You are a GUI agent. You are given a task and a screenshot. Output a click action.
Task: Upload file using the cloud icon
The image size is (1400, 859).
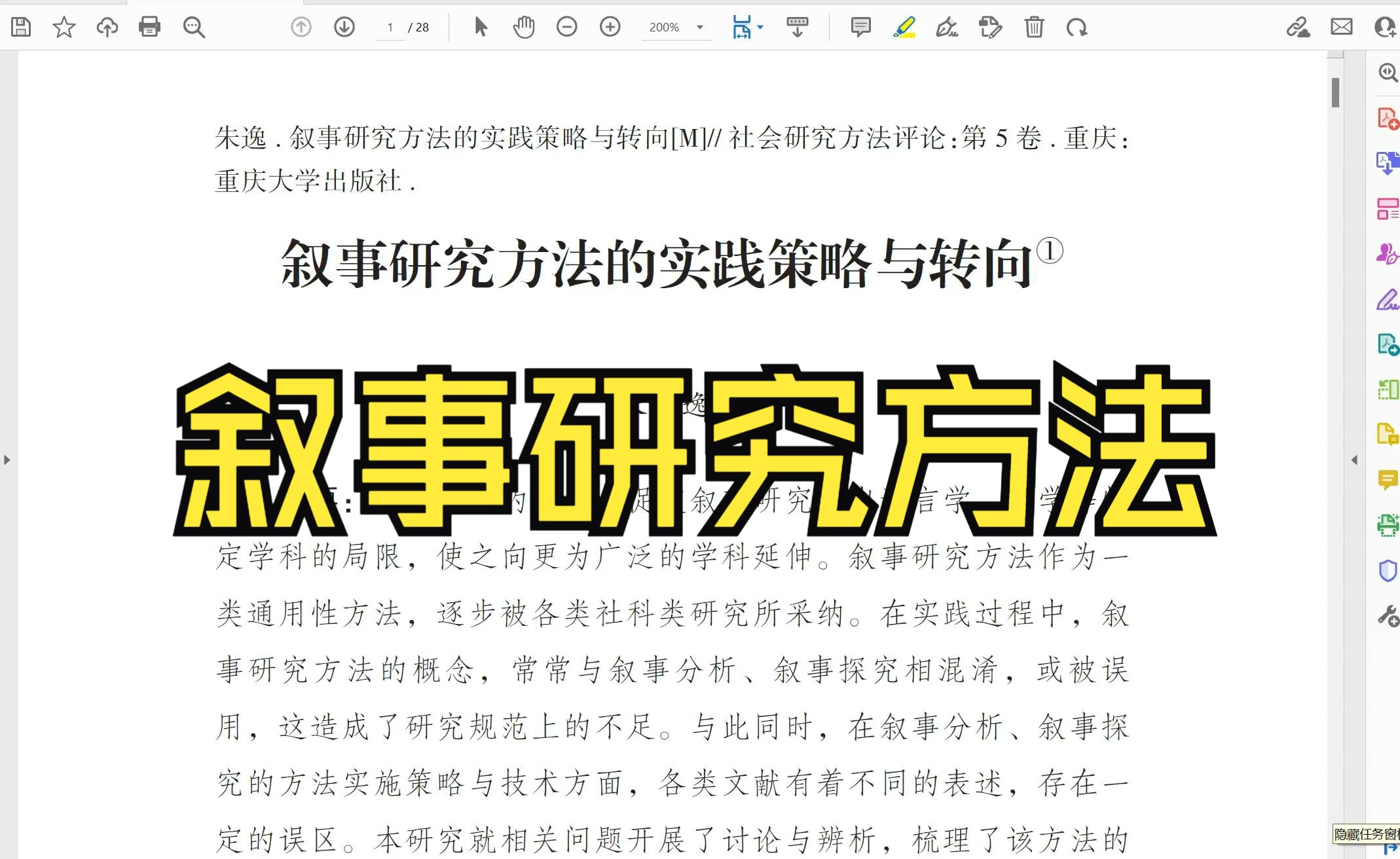(107, 27)
